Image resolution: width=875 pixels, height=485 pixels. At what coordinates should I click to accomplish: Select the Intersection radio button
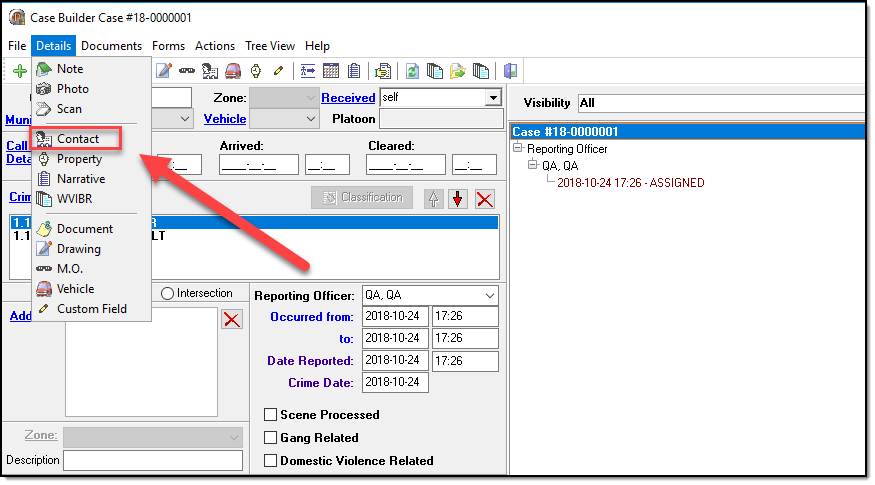point(167,294)
